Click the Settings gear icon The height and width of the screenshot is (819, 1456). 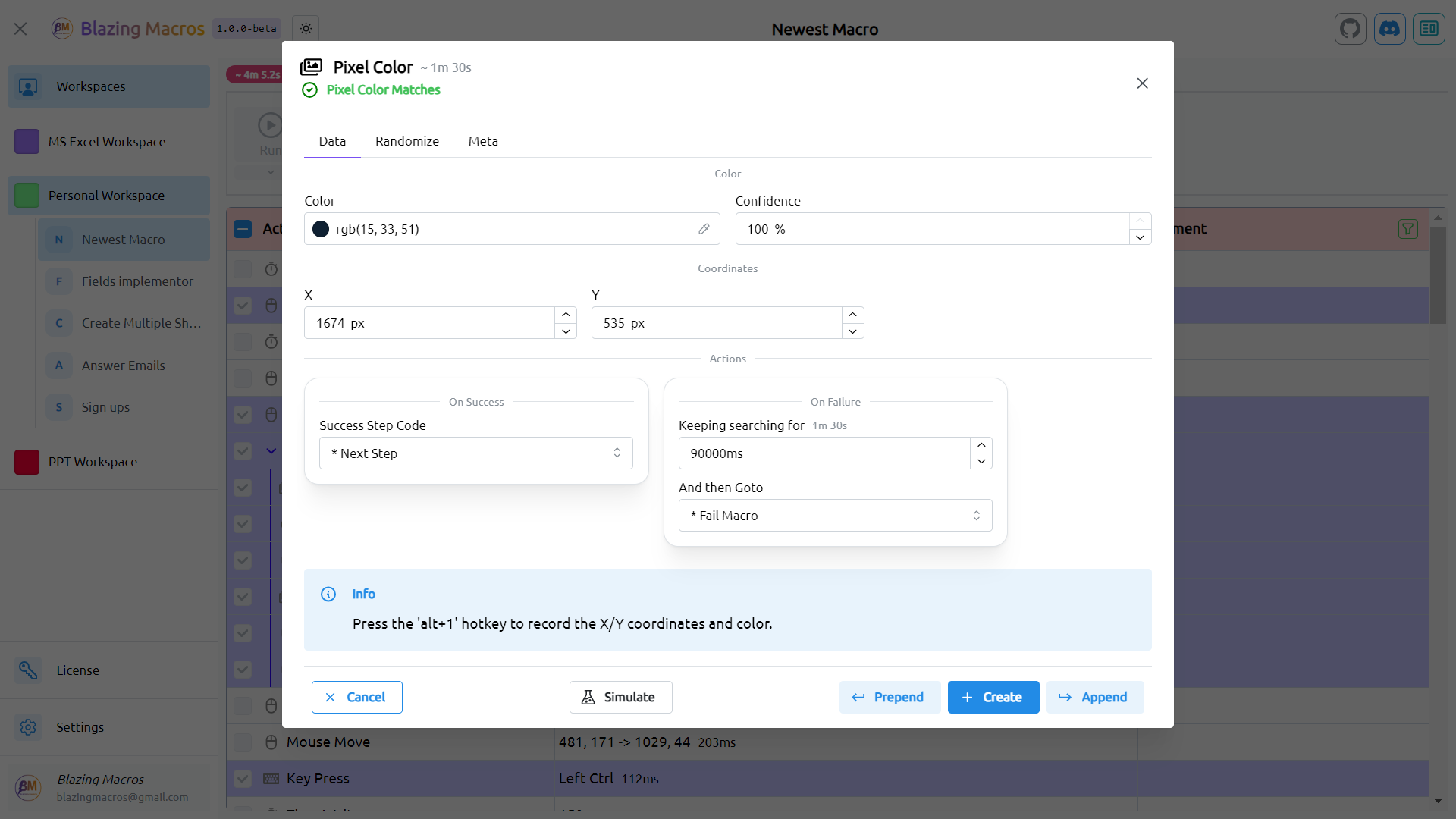point(28,727)
